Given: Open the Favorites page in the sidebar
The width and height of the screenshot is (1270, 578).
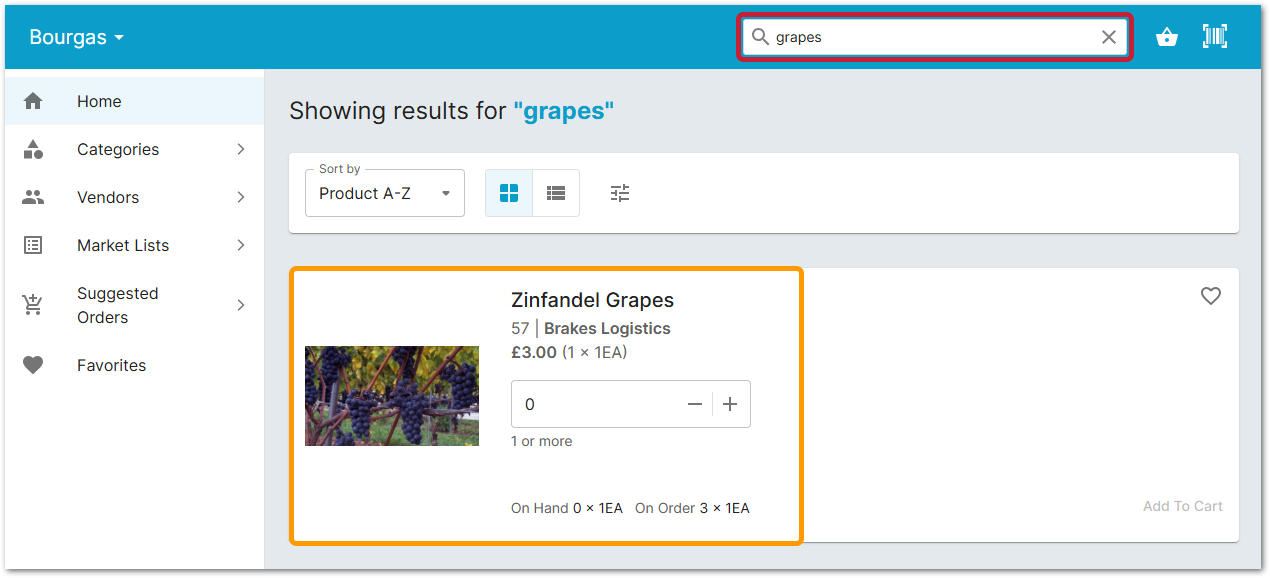Looking at the screenshot, I should [x=111, y=365].
